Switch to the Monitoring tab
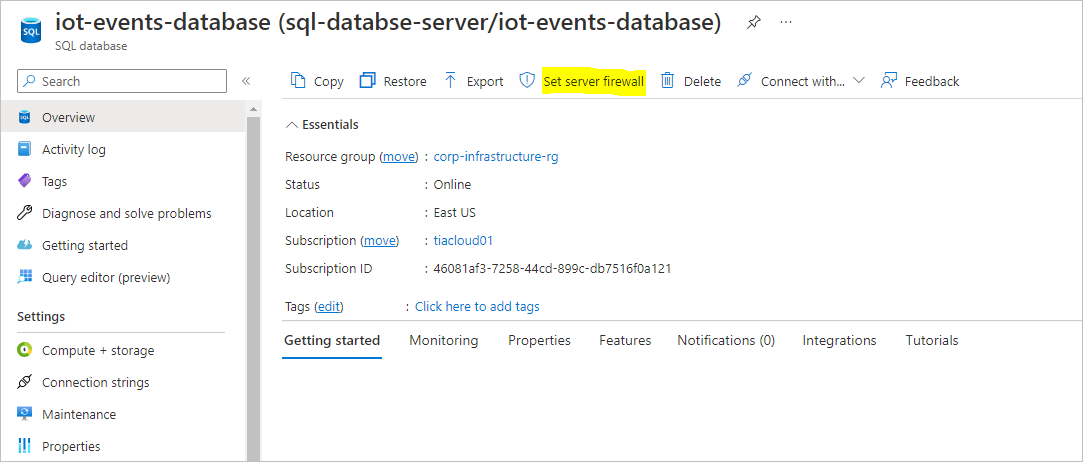The height and width of the screenshot is (462, 1083). point(443,340)
